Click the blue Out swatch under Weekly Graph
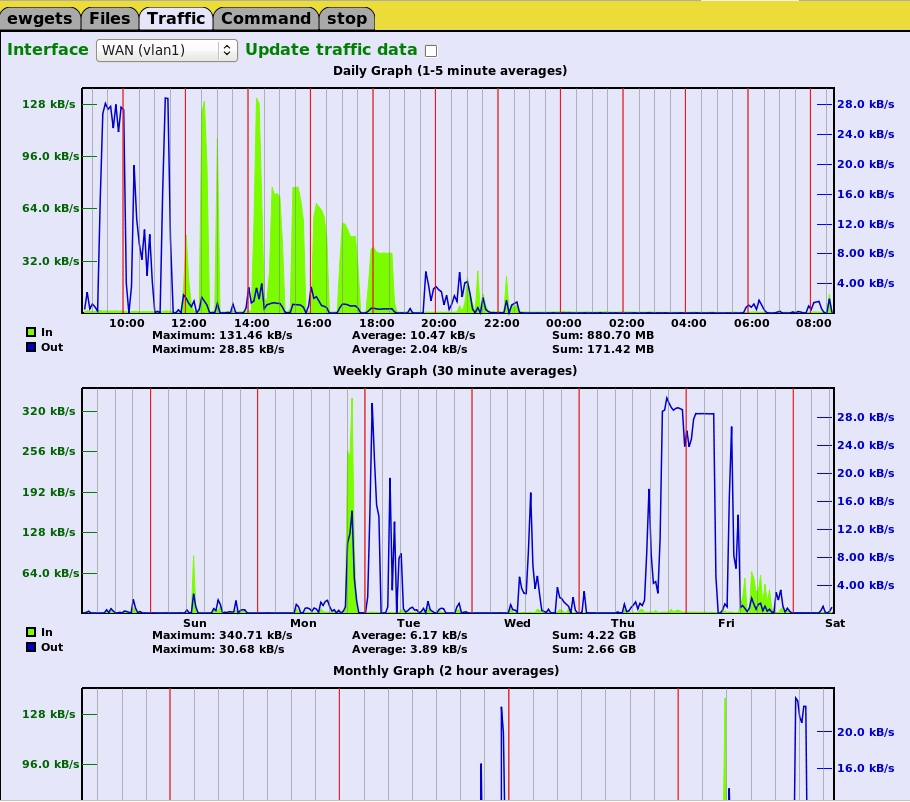This screenshot has height=802, width=910. tap(31, 647)
